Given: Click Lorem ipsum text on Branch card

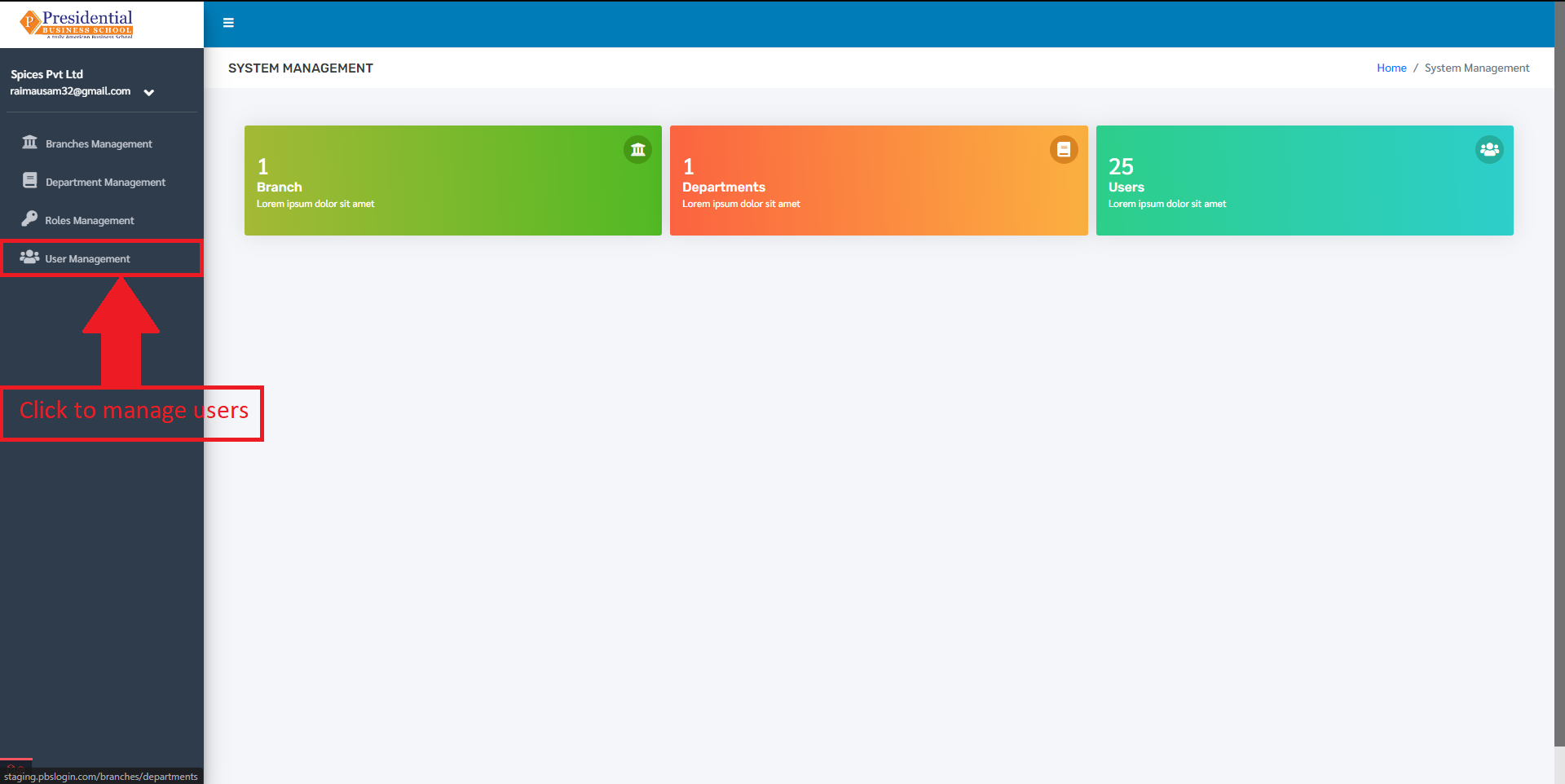Looking at the screenshot, I should point(315,204).
